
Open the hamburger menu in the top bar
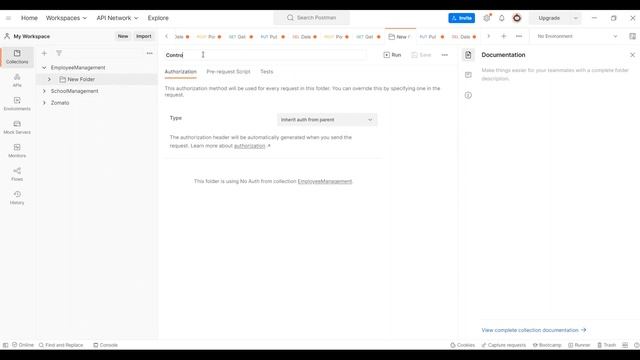(8, 18)
